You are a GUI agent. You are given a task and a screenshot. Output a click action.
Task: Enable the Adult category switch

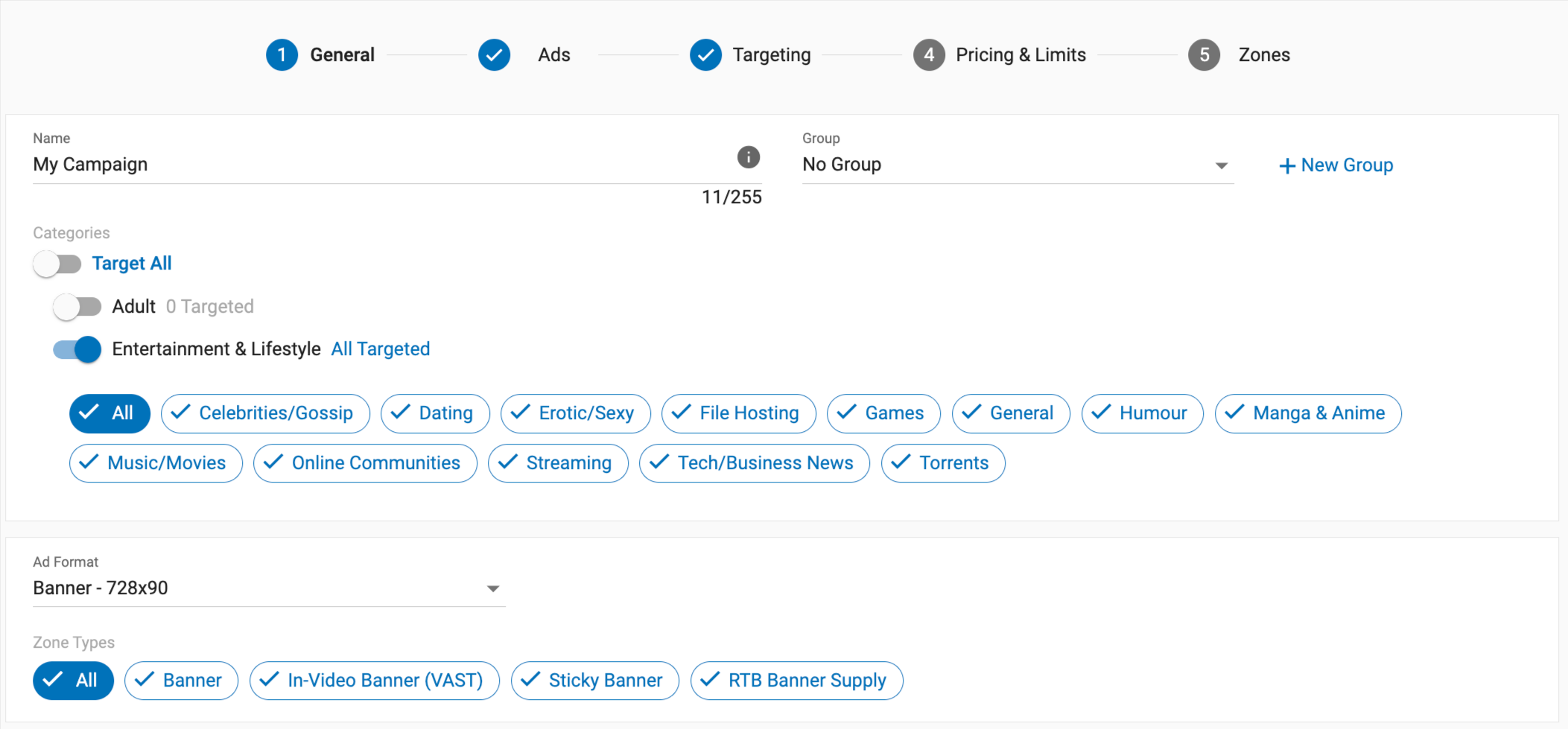pyautogui.click(x=77, y=307)
